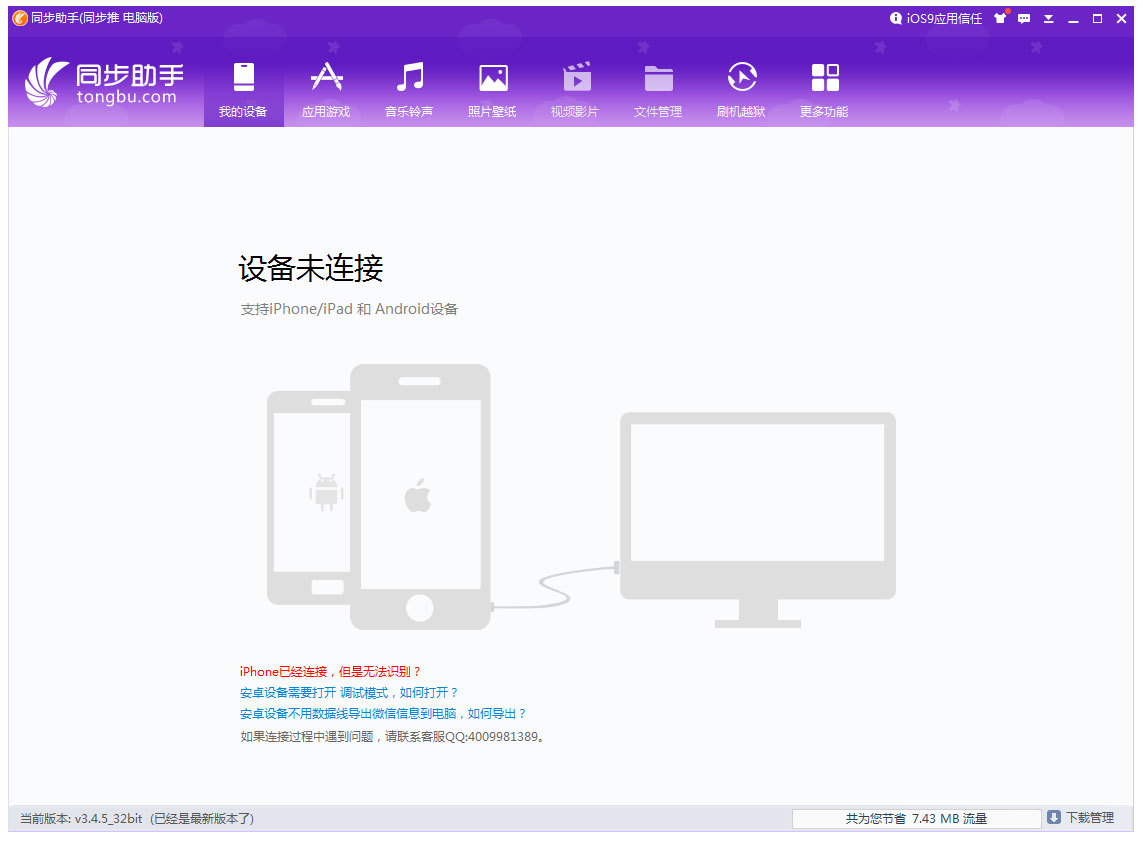
Task: Click the tongbu.com logo
Action: pyautogui.click(x=103, y=82)
